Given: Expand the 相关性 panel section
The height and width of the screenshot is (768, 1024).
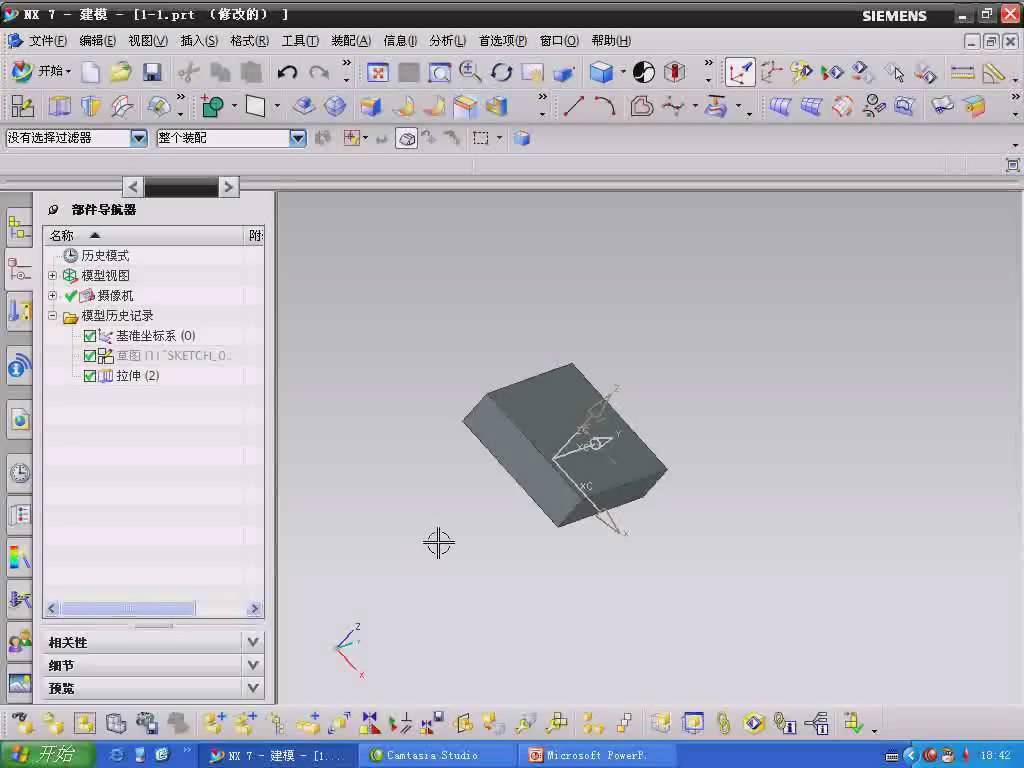Looking at the screenshot, I should tap(253, 642).
